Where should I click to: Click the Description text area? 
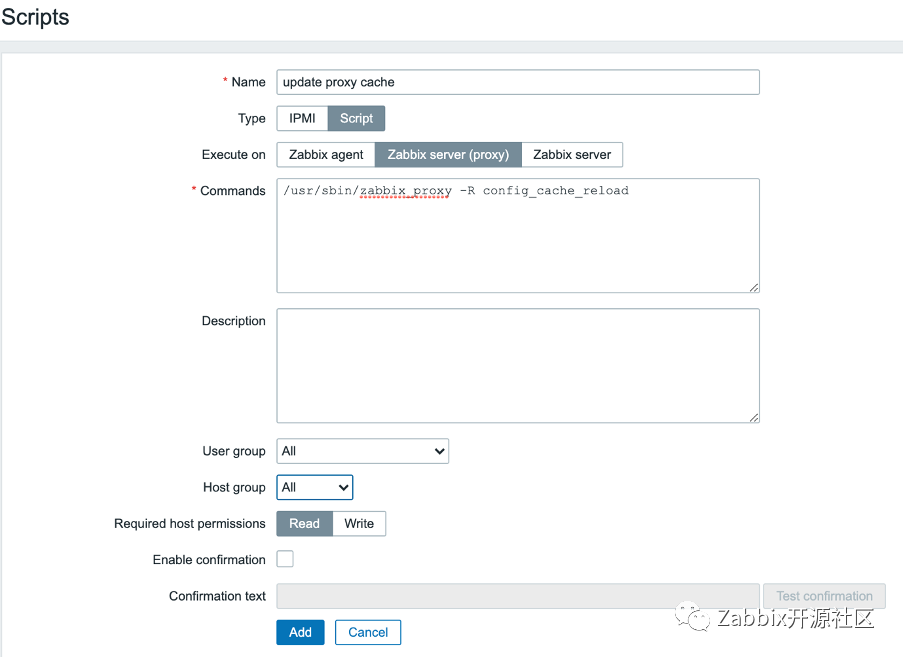pos(518,366)
